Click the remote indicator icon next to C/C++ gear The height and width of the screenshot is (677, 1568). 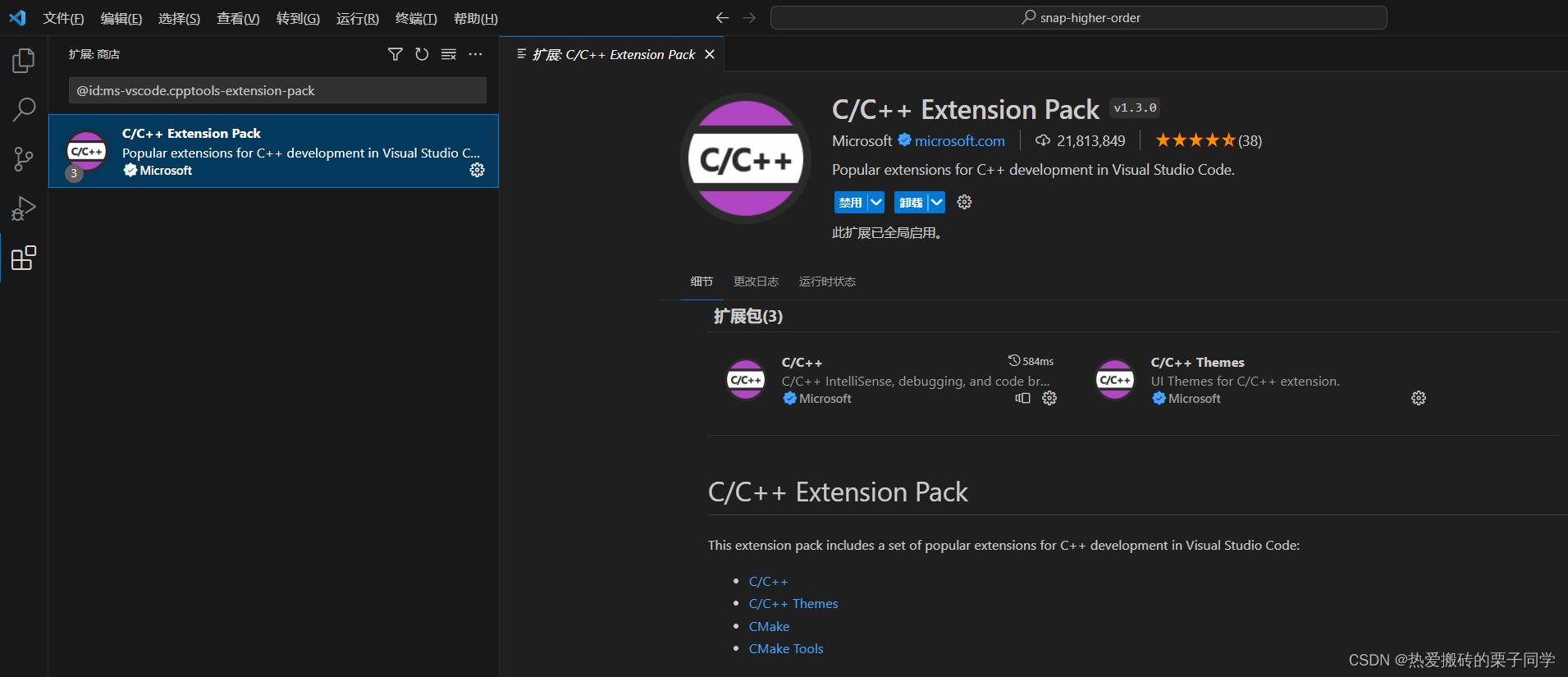[1022, 398]
